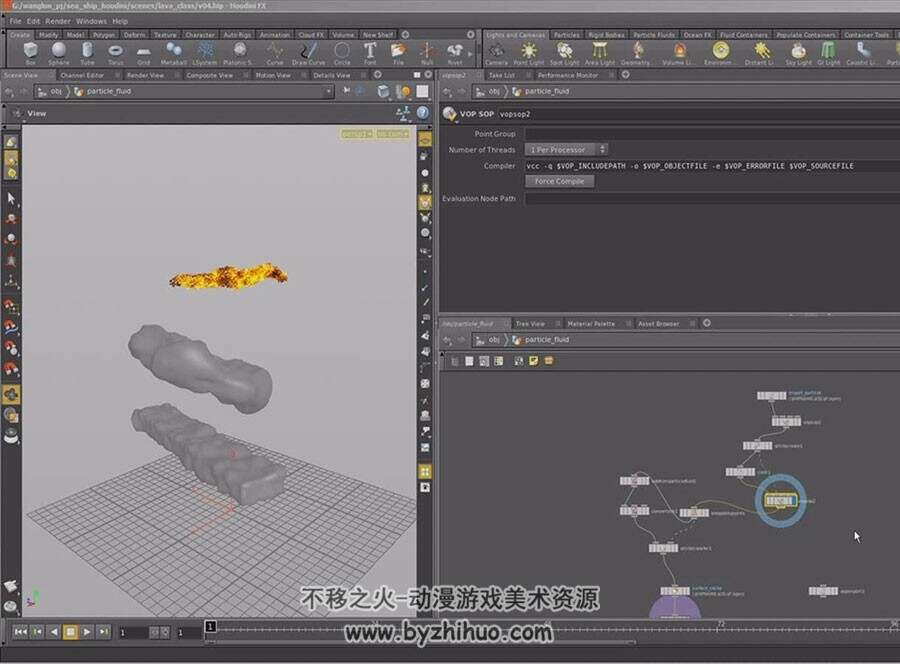This screenshot has height=664, width=900.
Task: Add a Camera from the shelf
Action: click(x=496, y=53)
